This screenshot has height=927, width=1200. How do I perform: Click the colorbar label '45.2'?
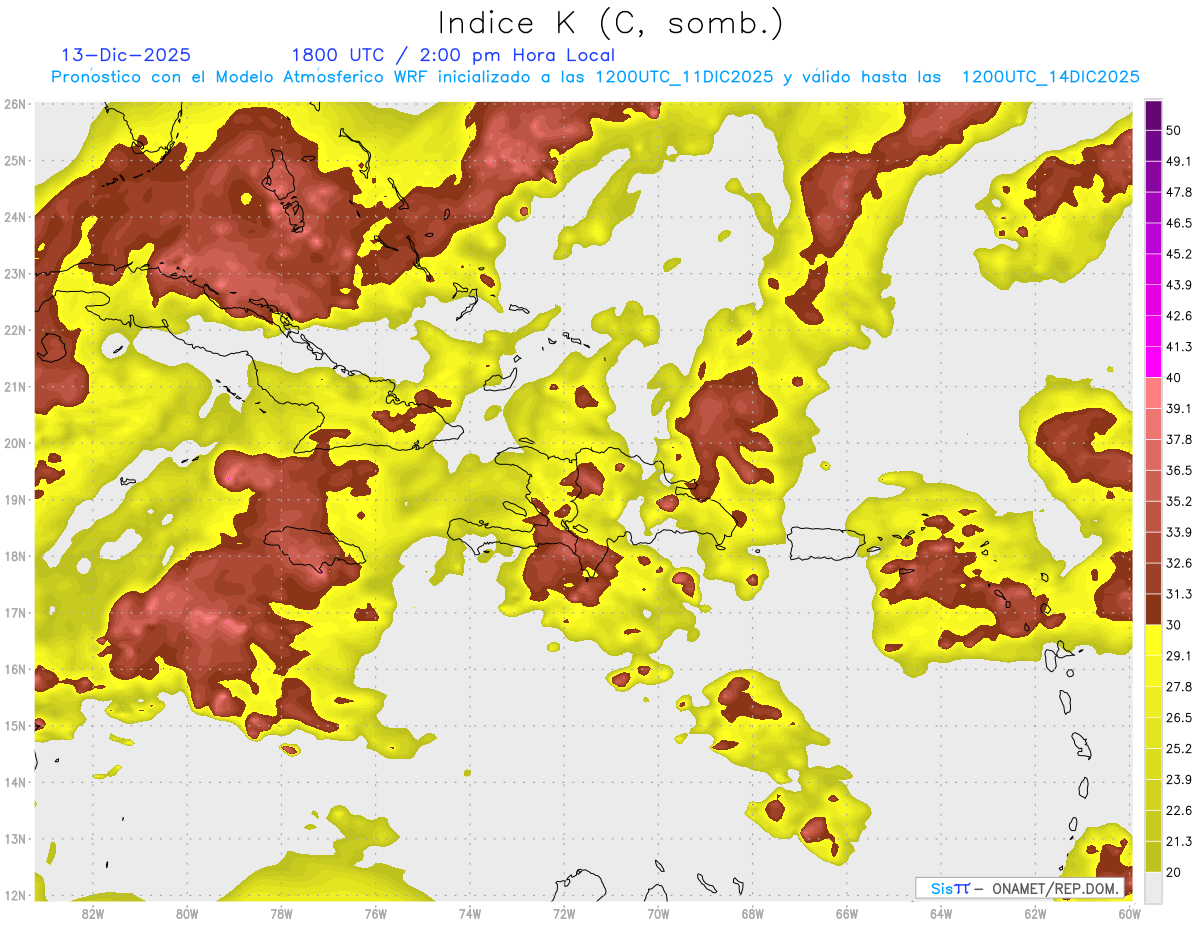coord(1179,254)
